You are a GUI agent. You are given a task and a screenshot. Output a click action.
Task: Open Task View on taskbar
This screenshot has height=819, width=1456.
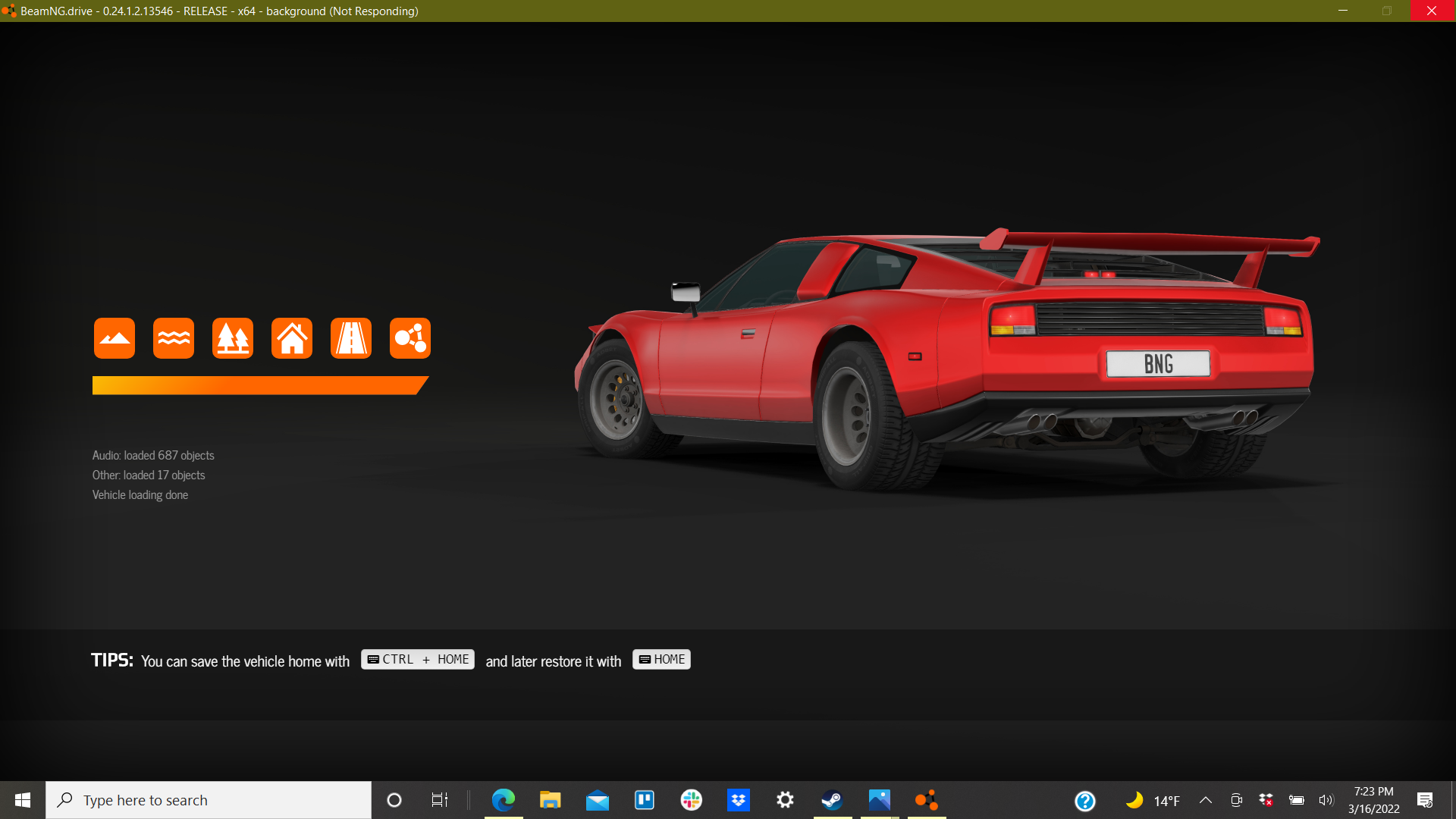pos(440,800)
